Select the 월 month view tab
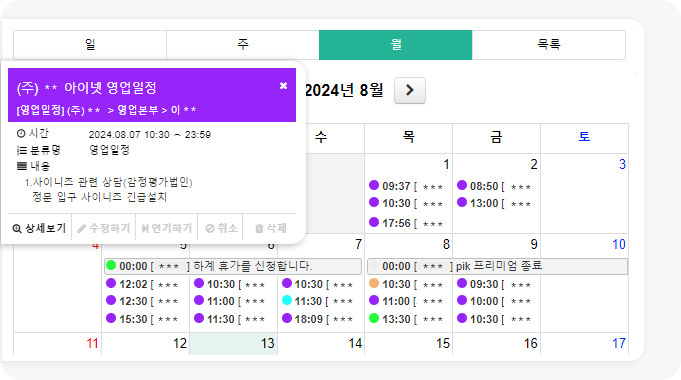Viewport: 681px width, 380px height. (x=395, y=44)
